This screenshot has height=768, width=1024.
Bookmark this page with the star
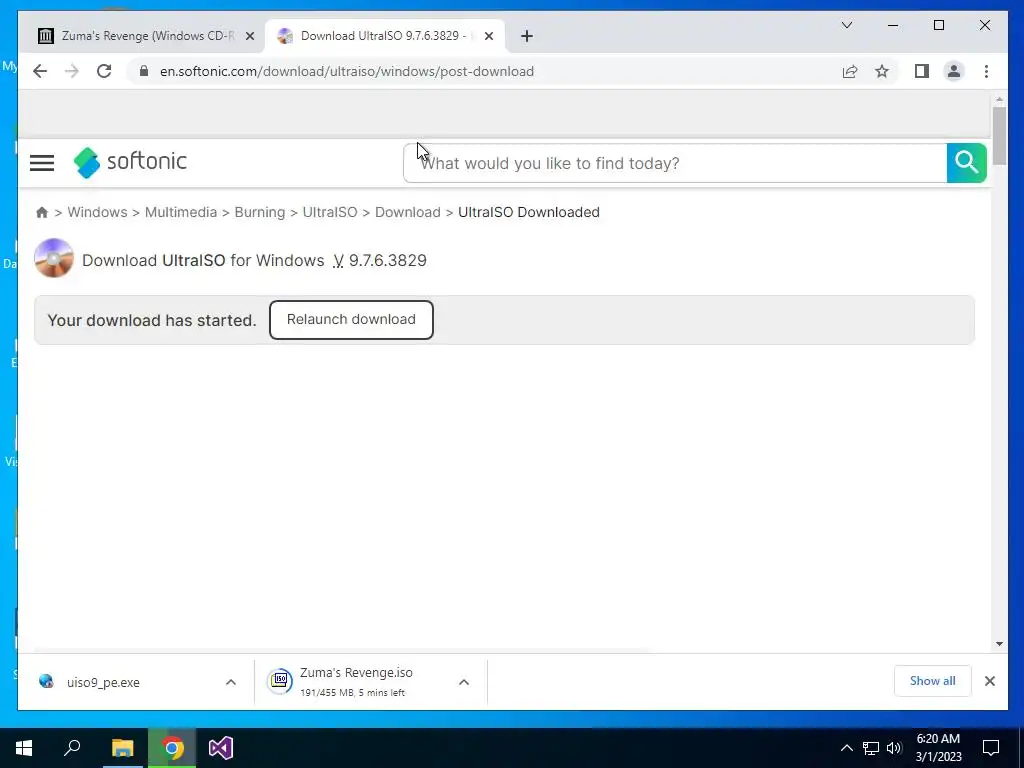coord(882,71)
